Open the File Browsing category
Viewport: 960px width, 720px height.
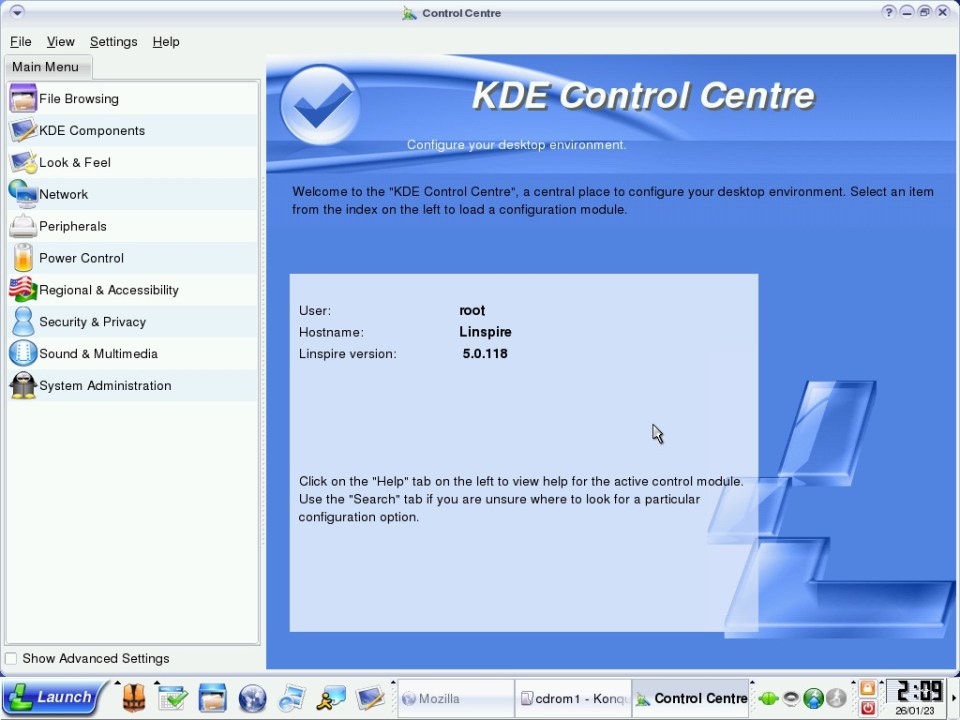pyautogui.click(x=78, y=99)
